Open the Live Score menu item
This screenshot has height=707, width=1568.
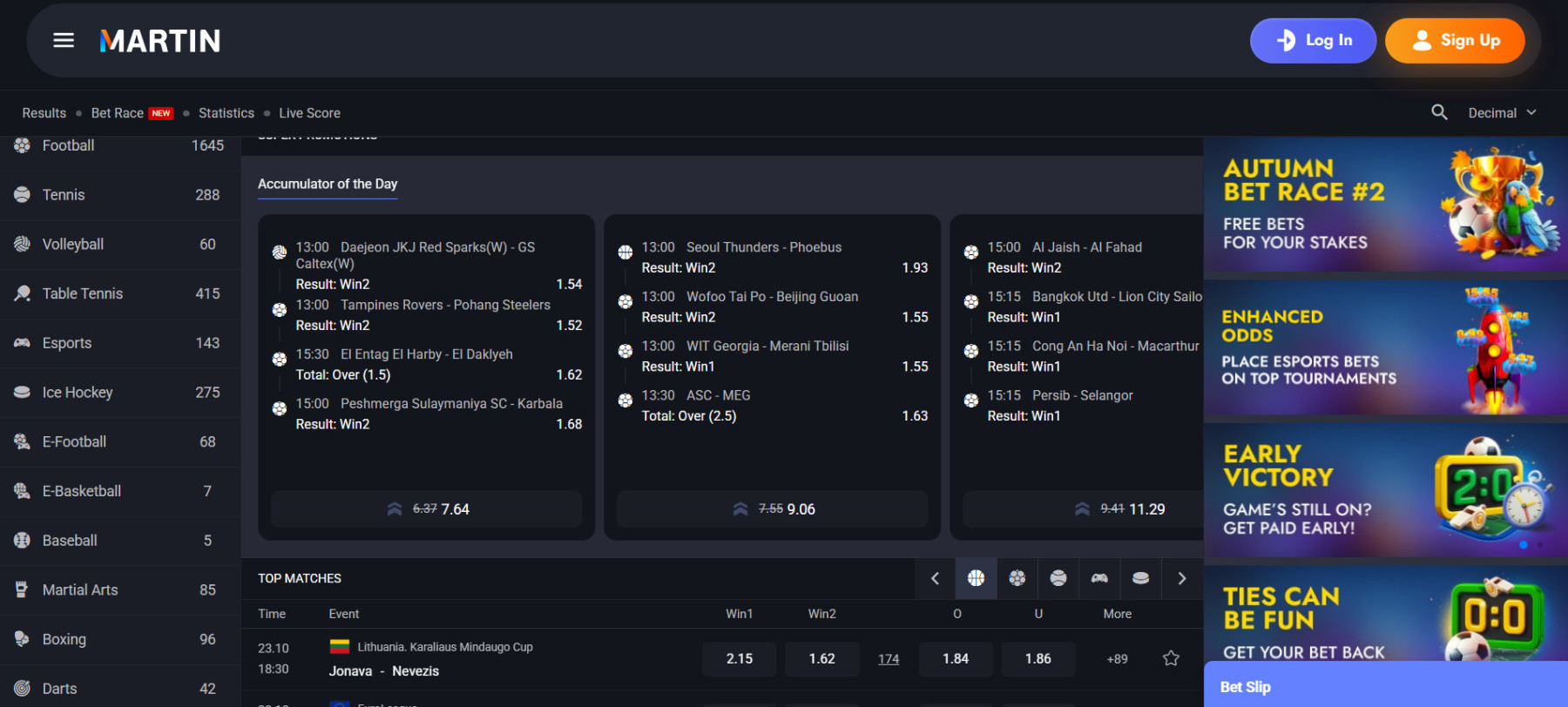309,113
